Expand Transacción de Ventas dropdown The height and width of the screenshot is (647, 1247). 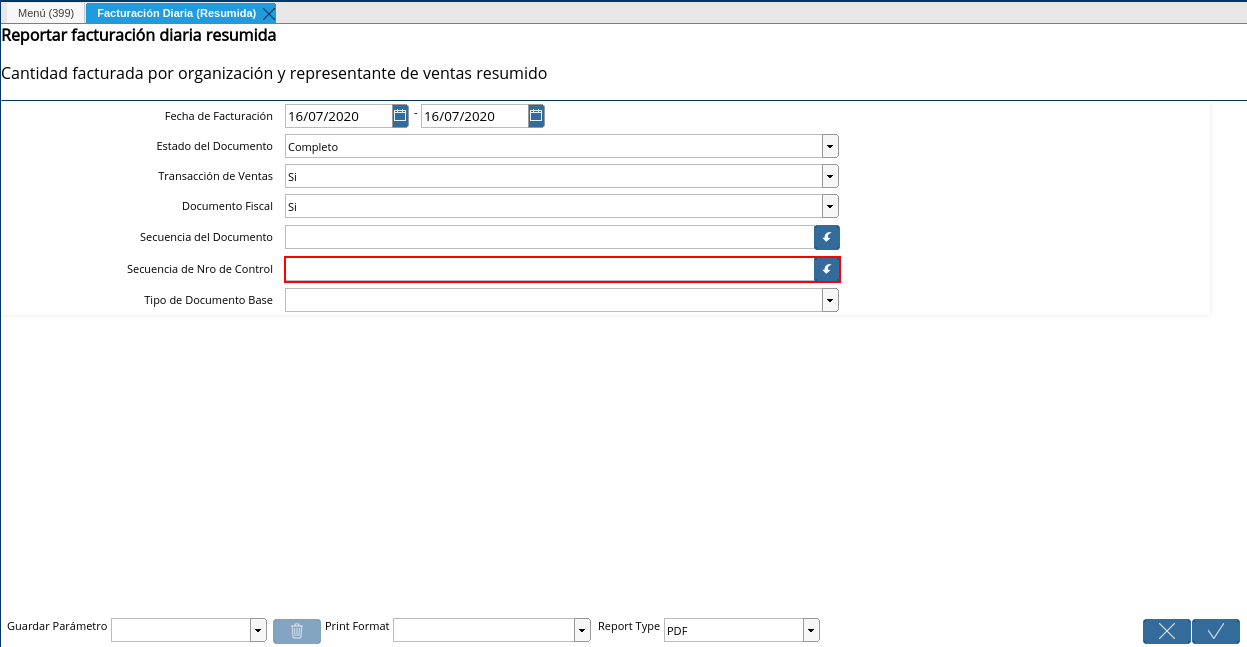click(x=830, y=177)
